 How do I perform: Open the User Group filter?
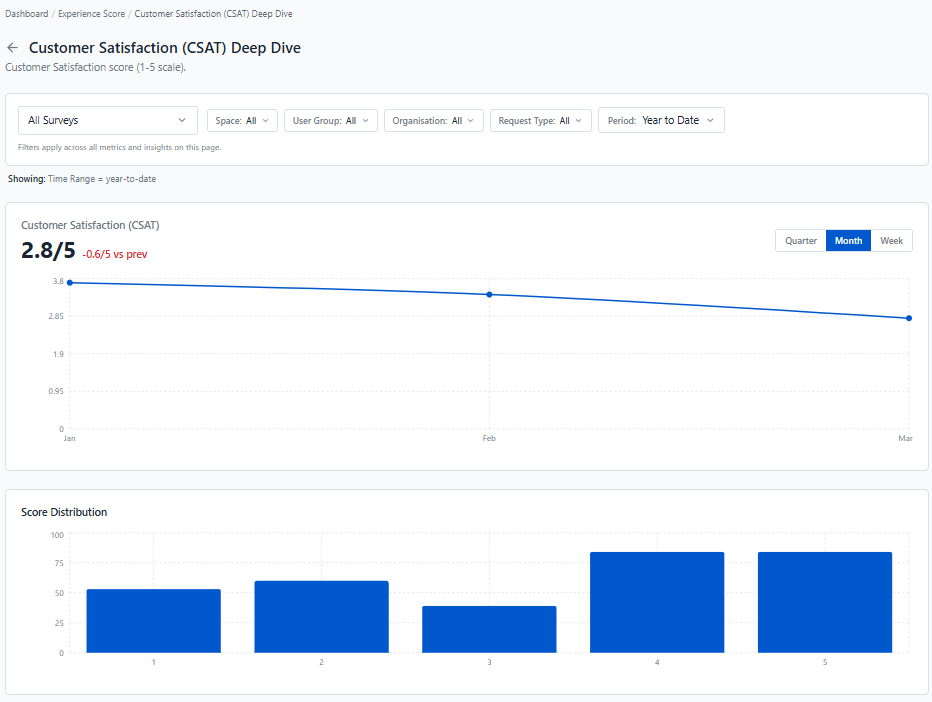click(330, 121)
